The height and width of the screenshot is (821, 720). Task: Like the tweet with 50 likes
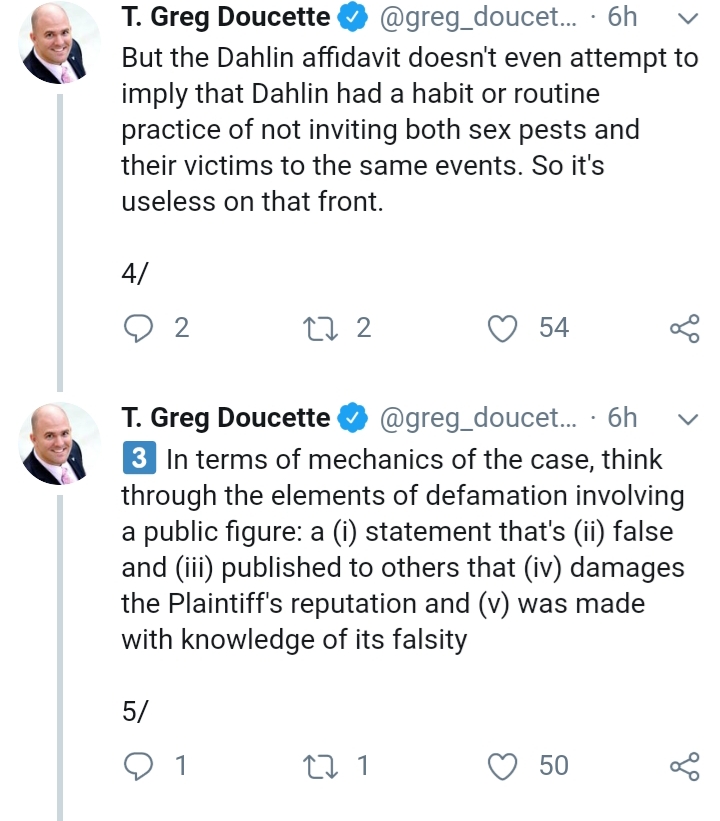[502, 767]
